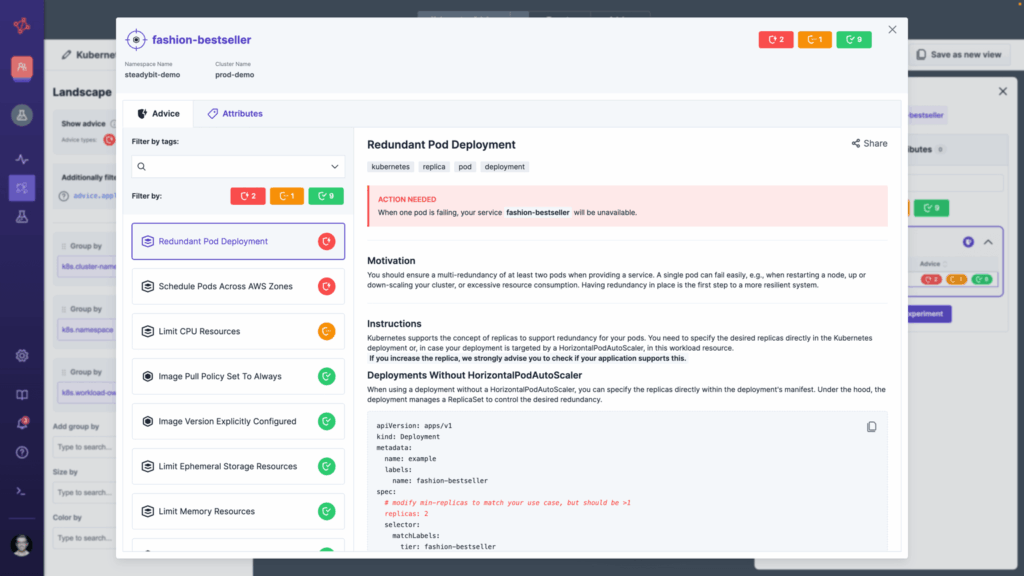Screen dimensions: 1024x576
Task: Click the help question mark icon
Action: tap(22, 453)
